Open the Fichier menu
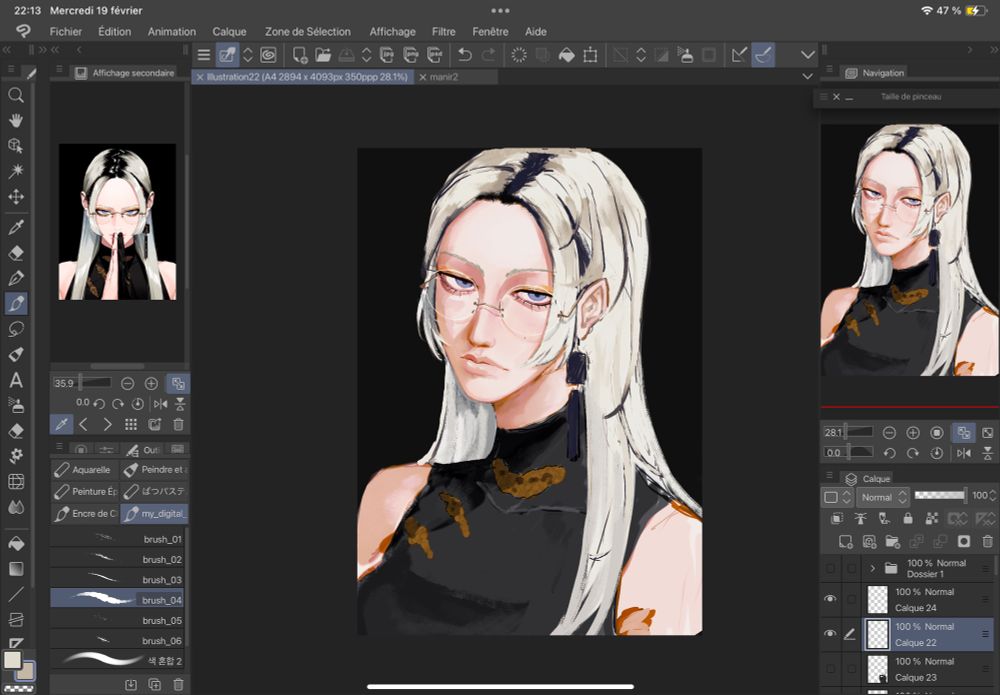1000x695 pixels. 66,31
